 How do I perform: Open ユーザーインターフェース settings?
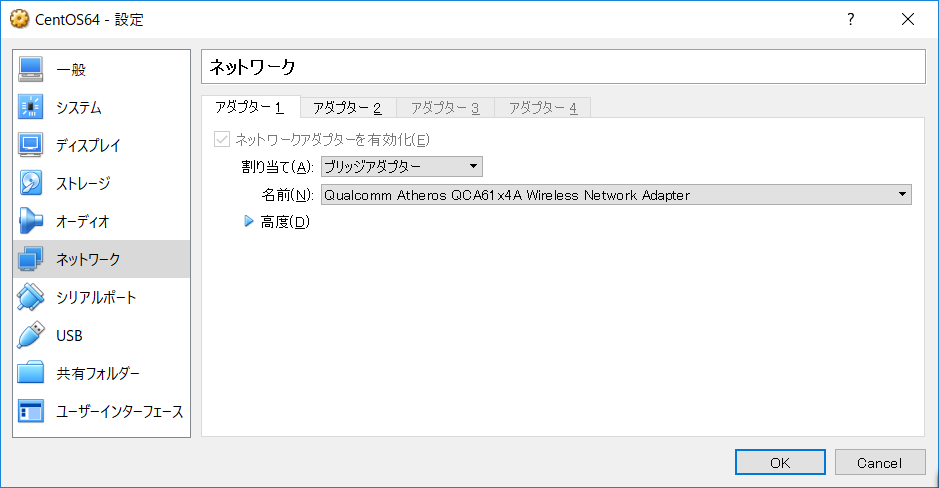[x=101, y=411]
